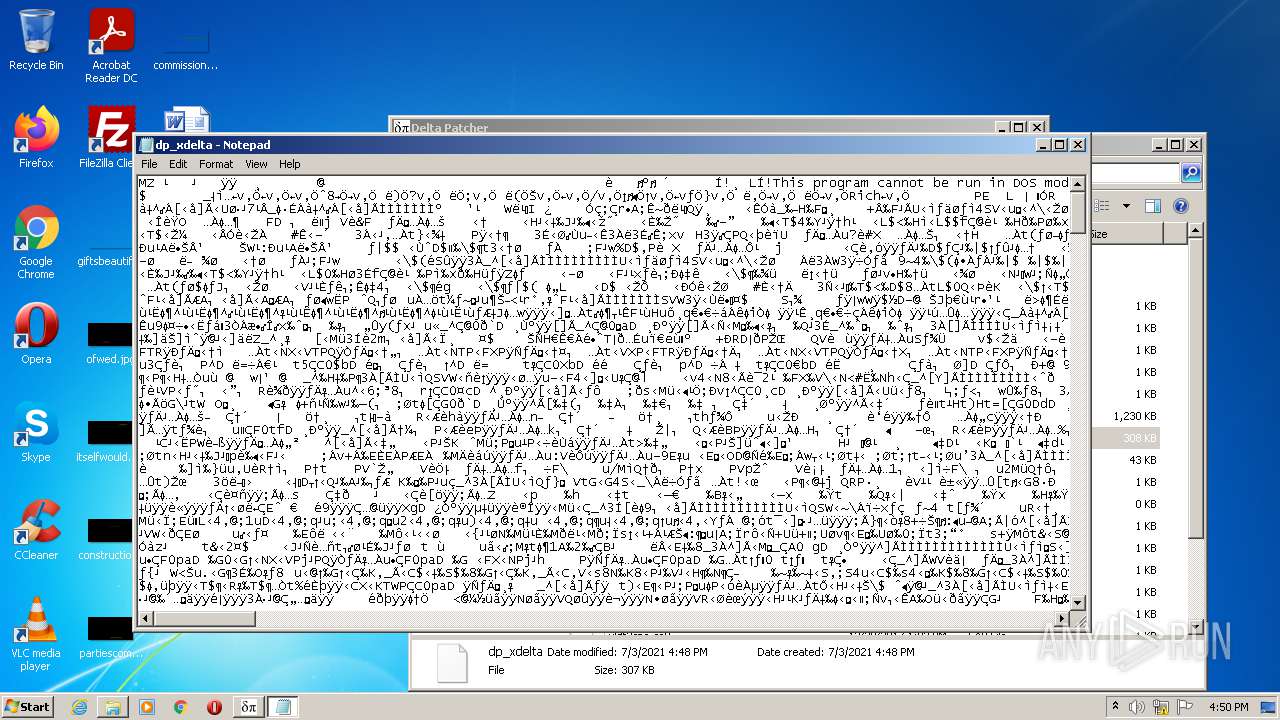Image resolution: width=1280 pixels, height=720 pixels.
Task: Click the Start button
Action: (28, 707)
